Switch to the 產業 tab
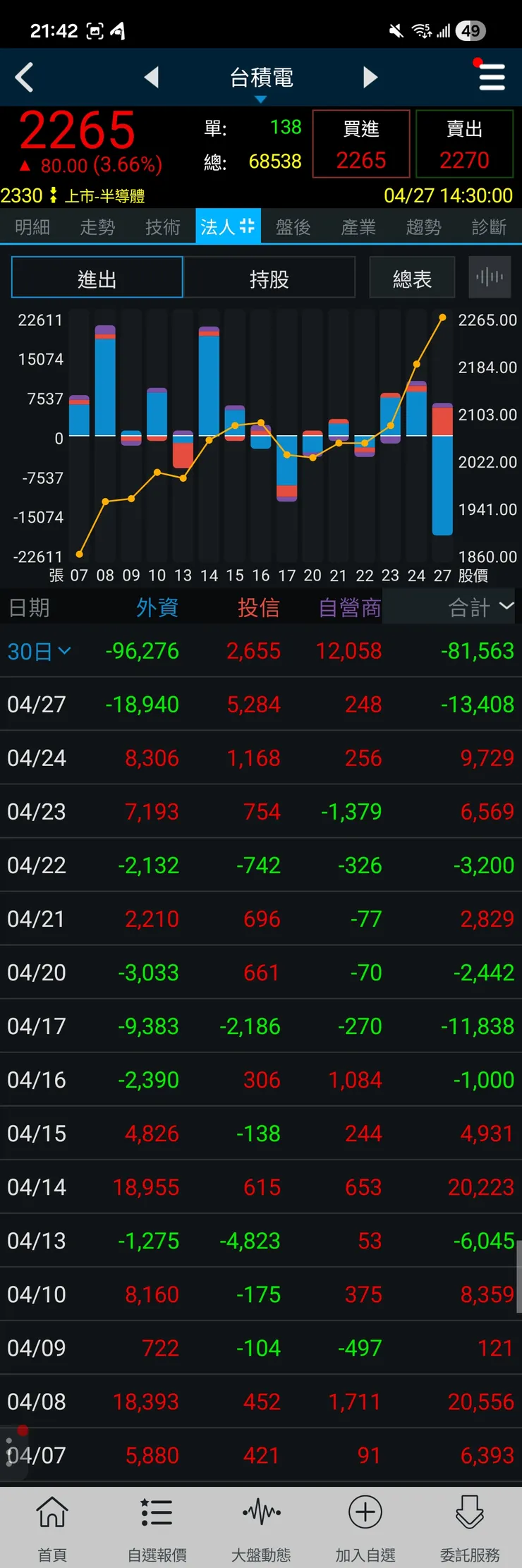 click(358, 226)
